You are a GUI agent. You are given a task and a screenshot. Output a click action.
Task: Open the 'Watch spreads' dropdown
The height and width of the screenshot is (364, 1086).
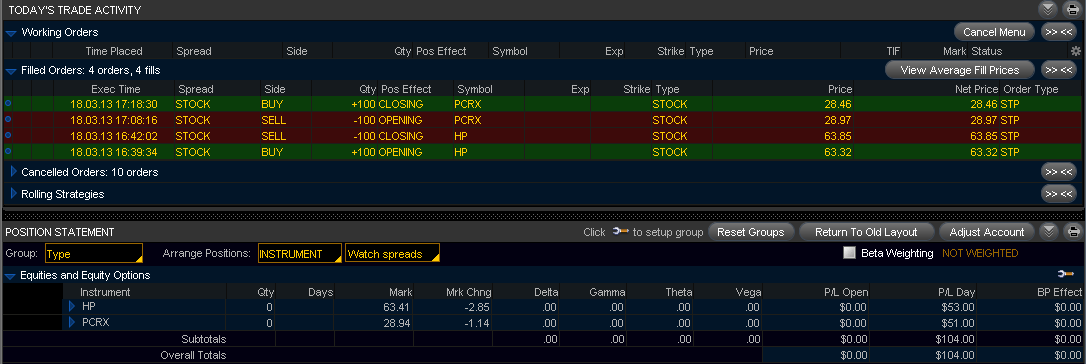[392, 253]
